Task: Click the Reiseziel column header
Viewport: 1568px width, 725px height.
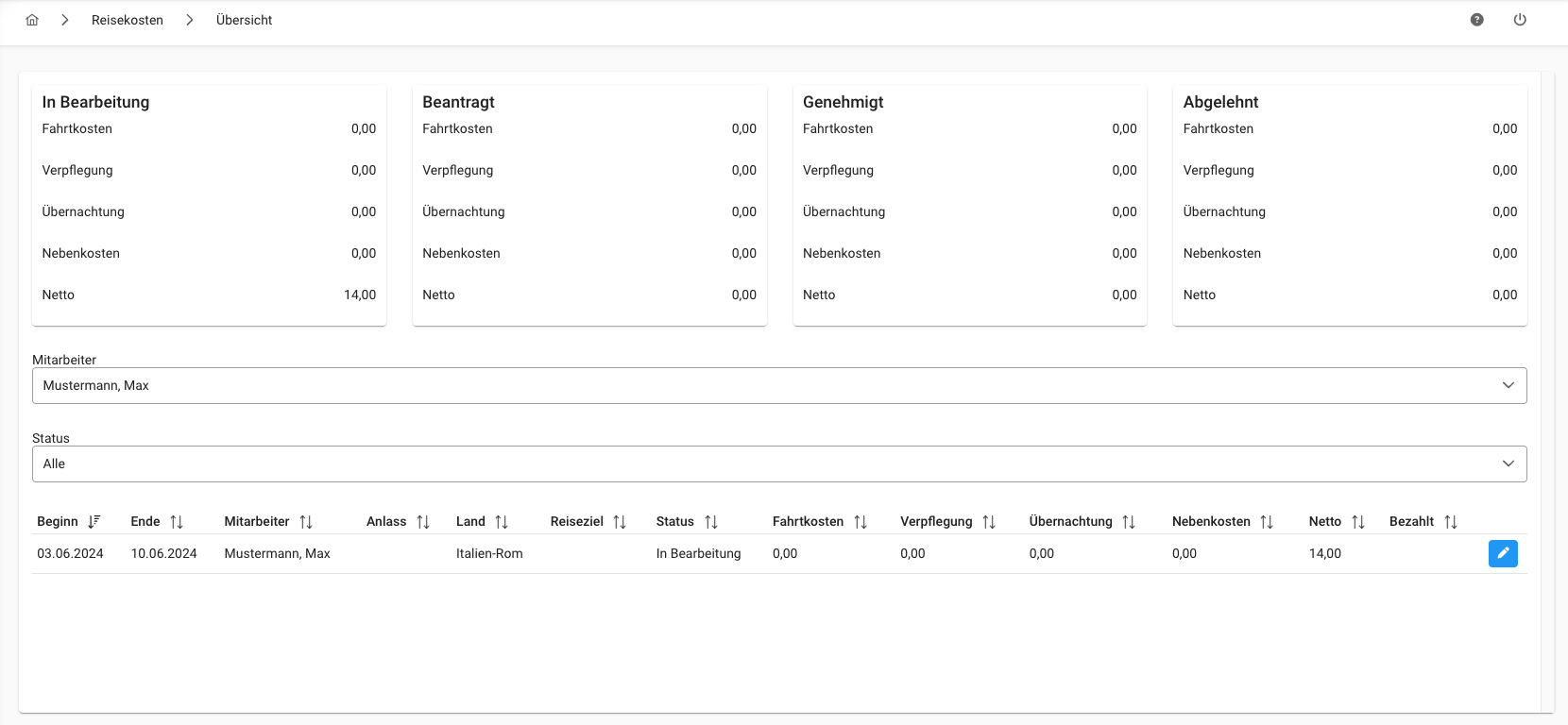Action: coord(576,522)
